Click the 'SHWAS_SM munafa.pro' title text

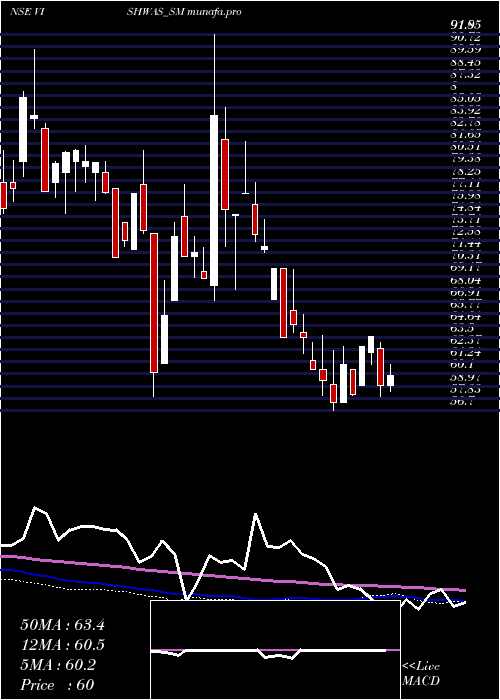coord(184,12)
